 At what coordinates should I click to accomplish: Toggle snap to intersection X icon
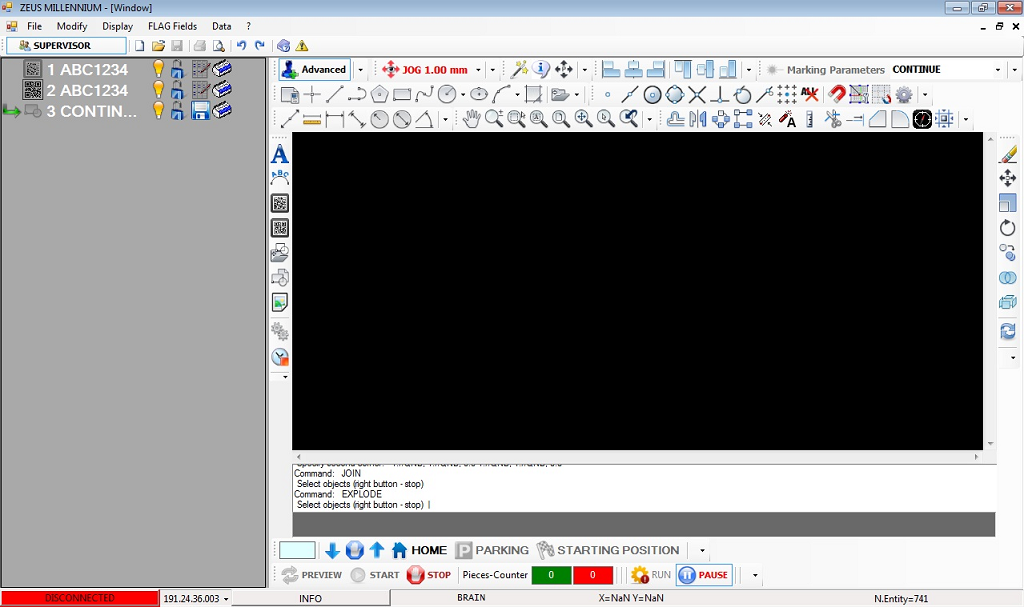[697, 95]
